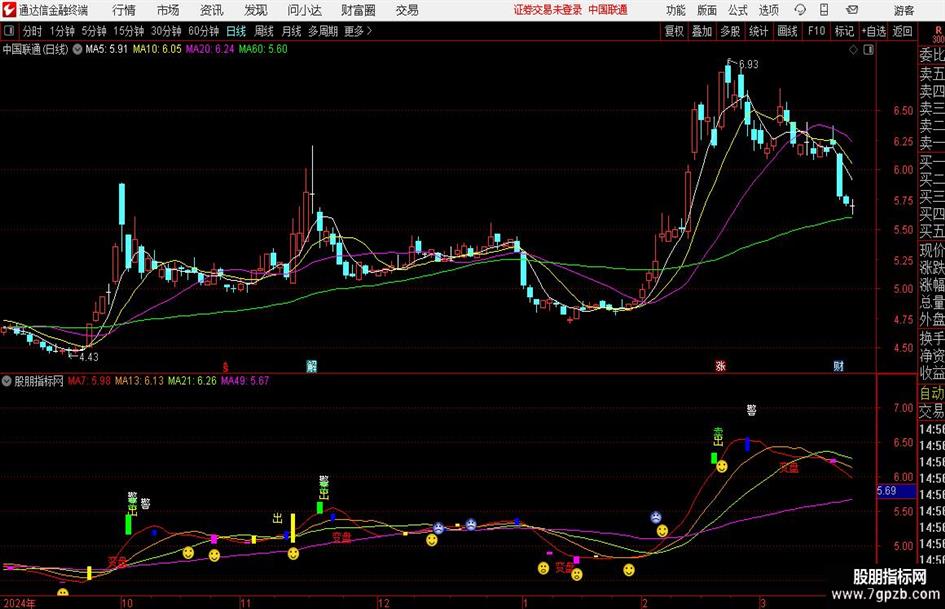Click the 标记 mark toolbar button
The height and width of the screenshot is (609, 945).
click(844, 31)
